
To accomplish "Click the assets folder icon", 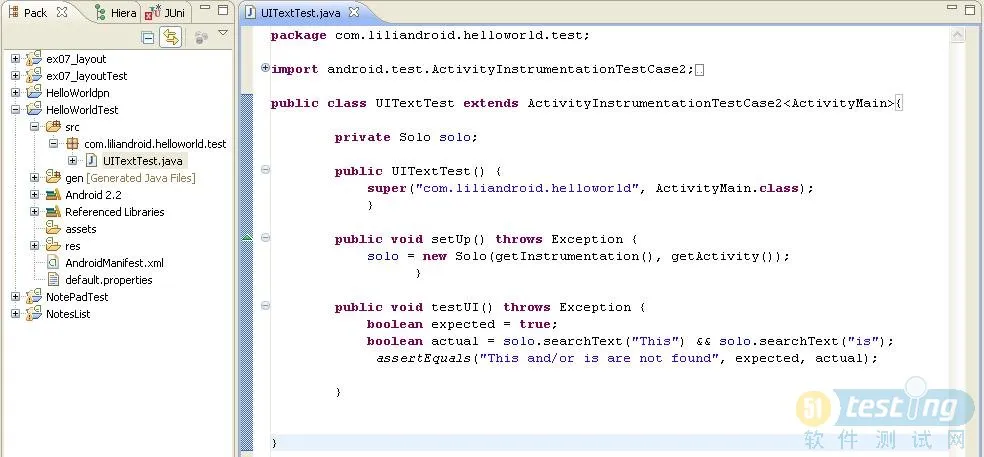I will tap(53, 228).
